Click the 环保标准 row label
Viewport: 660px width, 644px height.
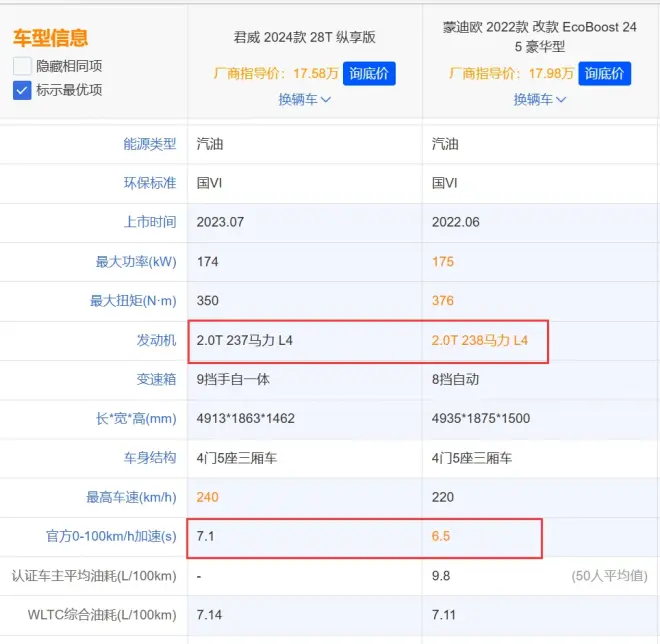coord(149,183)
